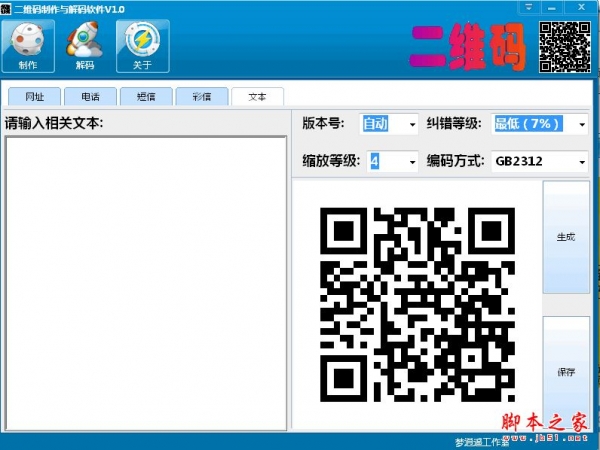Switch to the 彩信 tab
Screen dimensions: 600x450
[x=202, y=96]
